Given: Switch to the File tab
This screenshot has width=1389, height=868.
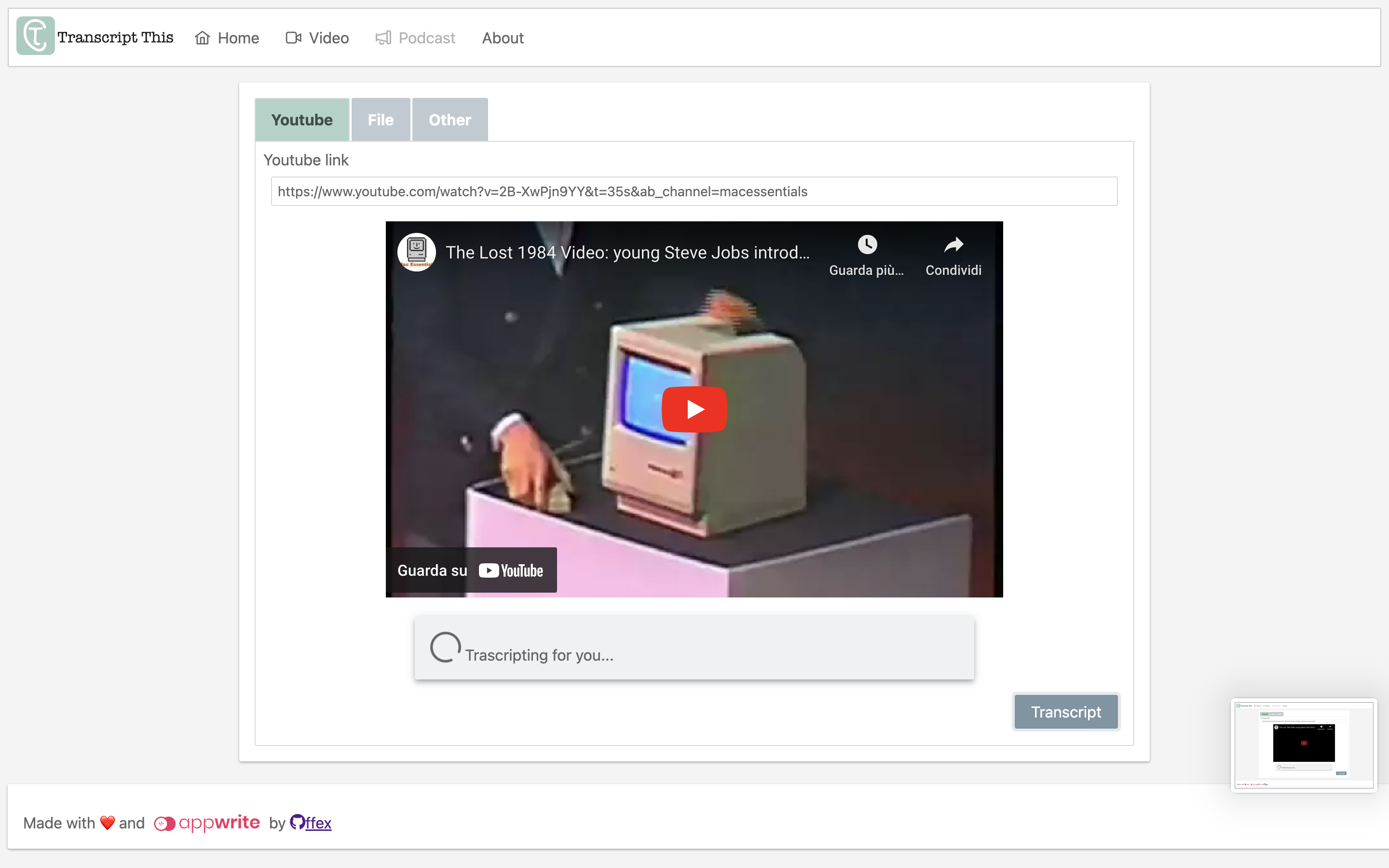Looking at the screenshot, I should [x=381, y=120].
